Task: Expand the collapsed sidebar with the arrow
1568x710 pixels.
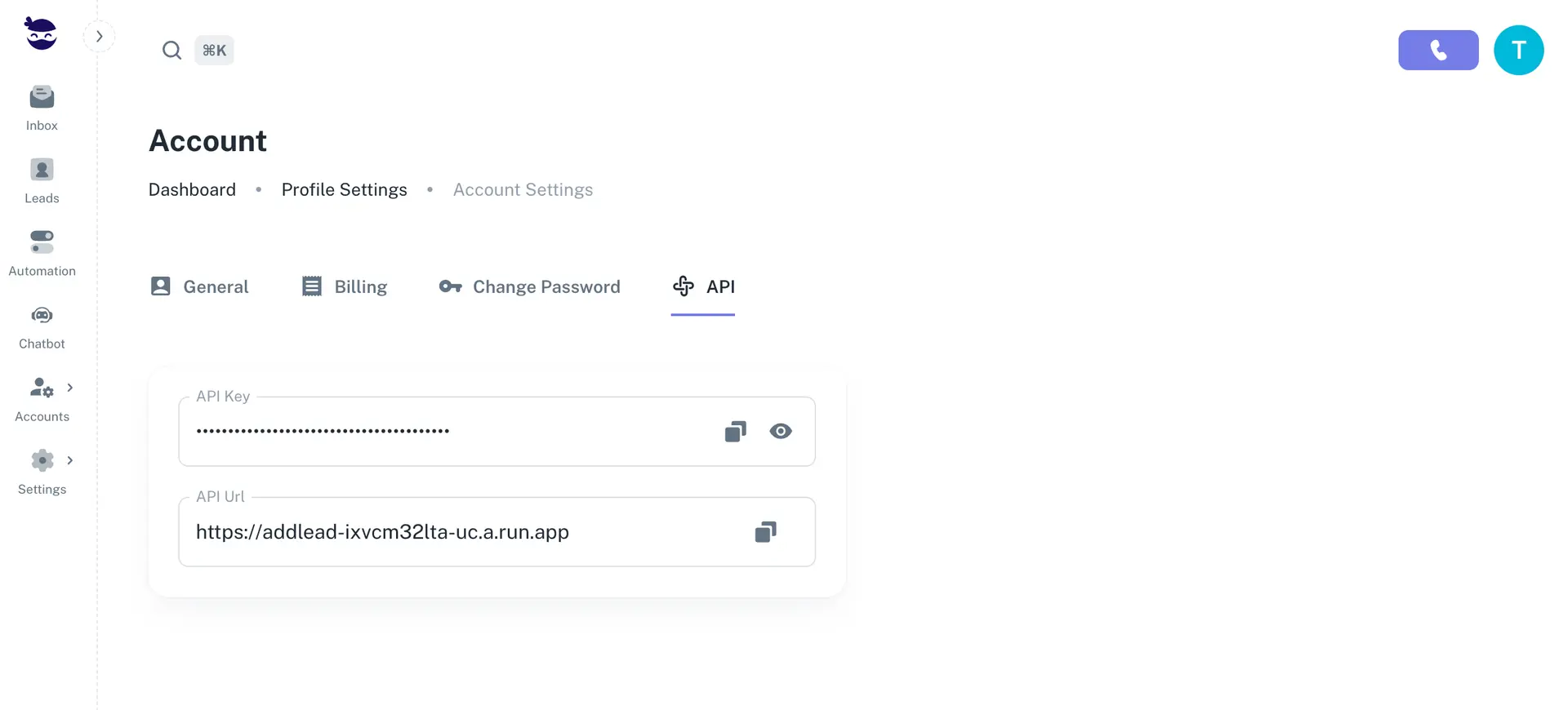Action: [100, 37]
